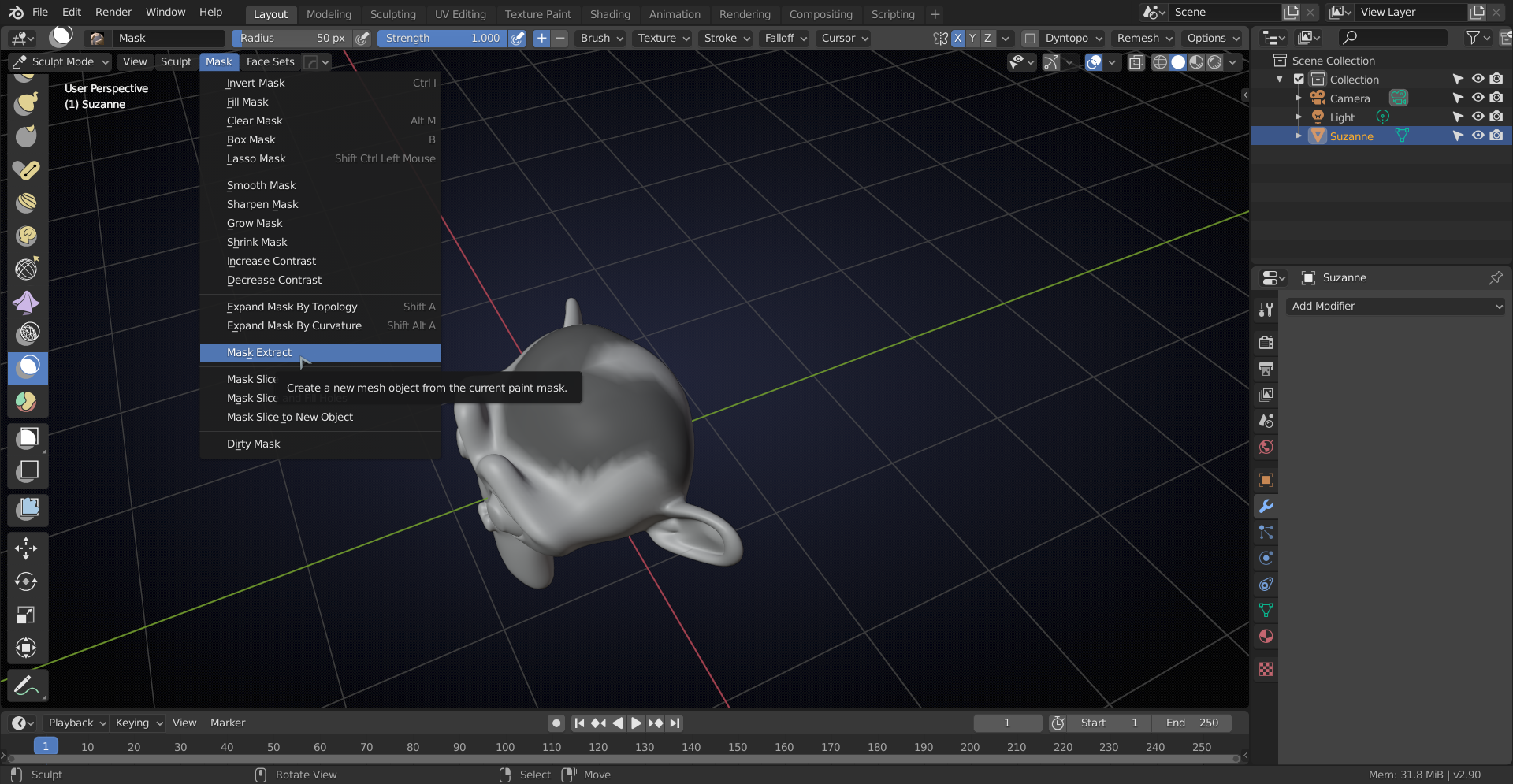Jump to the animation end frame
The height and width of the screenshot is (784, 1513).
(x=675, y=723)
